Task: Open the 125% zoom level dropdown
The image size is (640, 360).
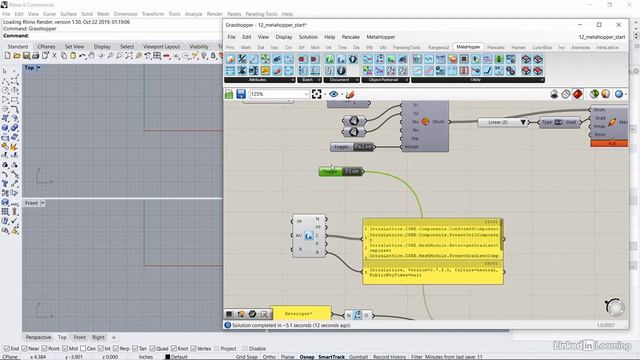Action: [x=306, y=94]
